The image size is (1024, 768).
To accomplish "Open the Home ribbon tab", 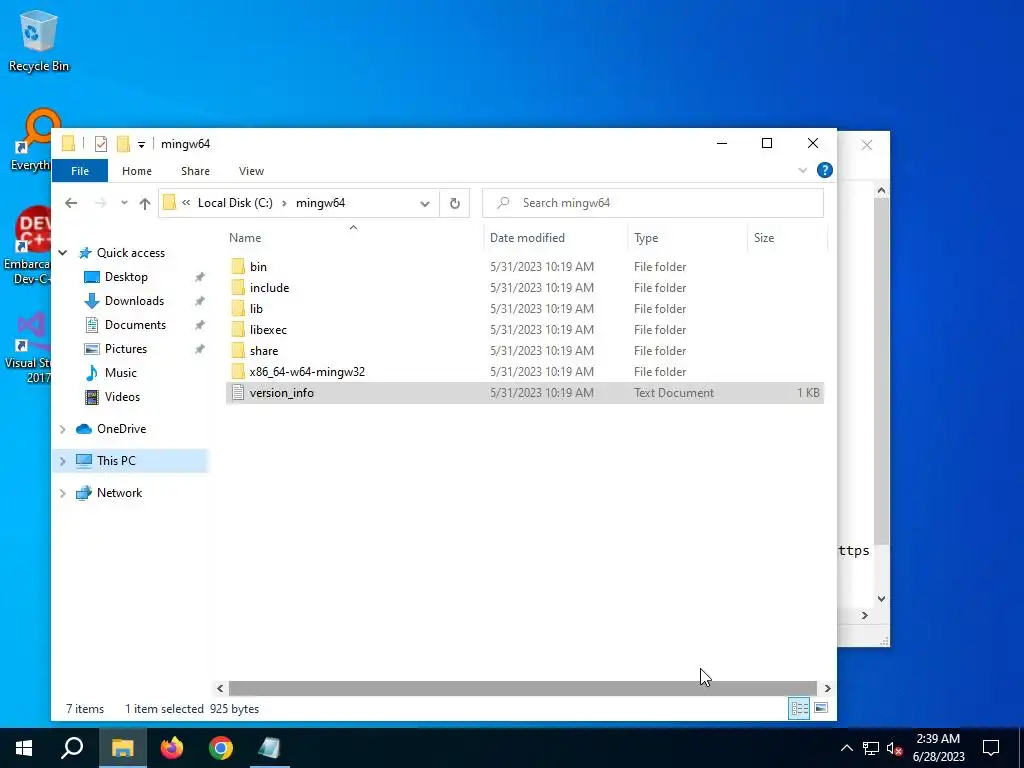I will (136, 171).
